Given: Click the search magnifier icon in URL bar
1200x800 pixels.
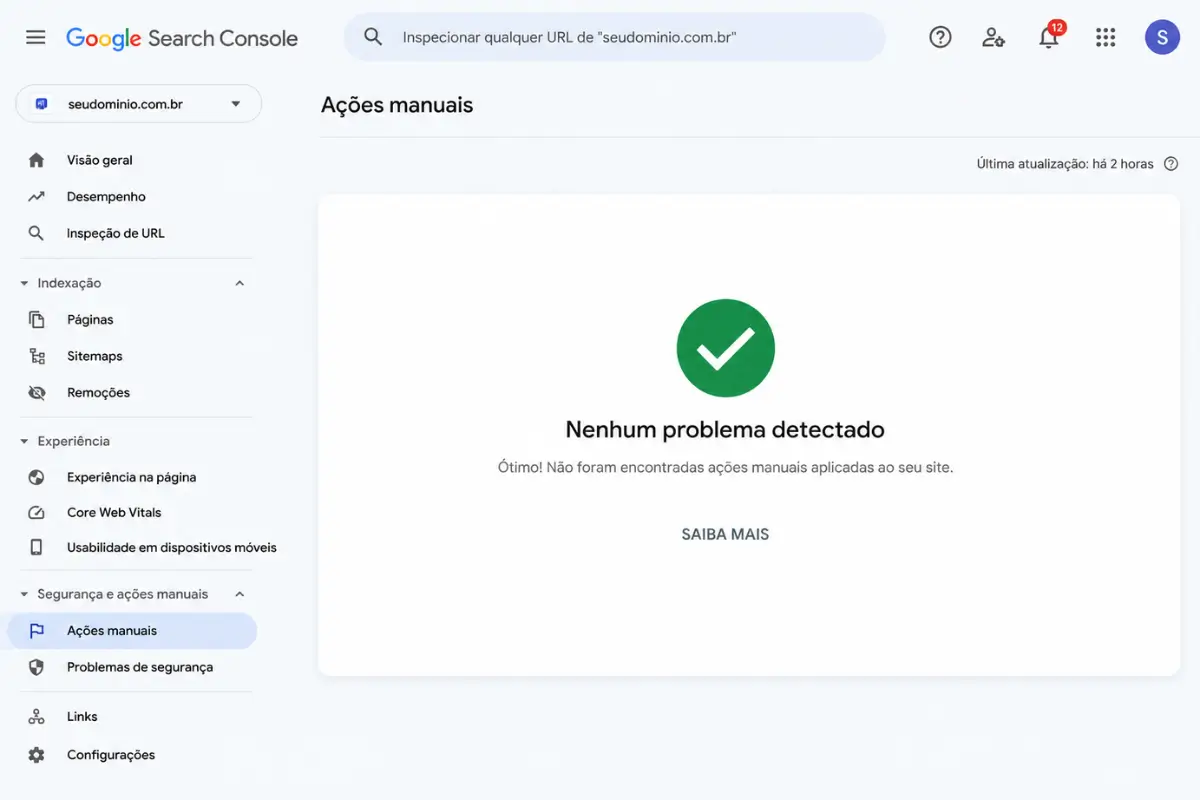Looking at the screenshot, I should (x=373, y=37).
